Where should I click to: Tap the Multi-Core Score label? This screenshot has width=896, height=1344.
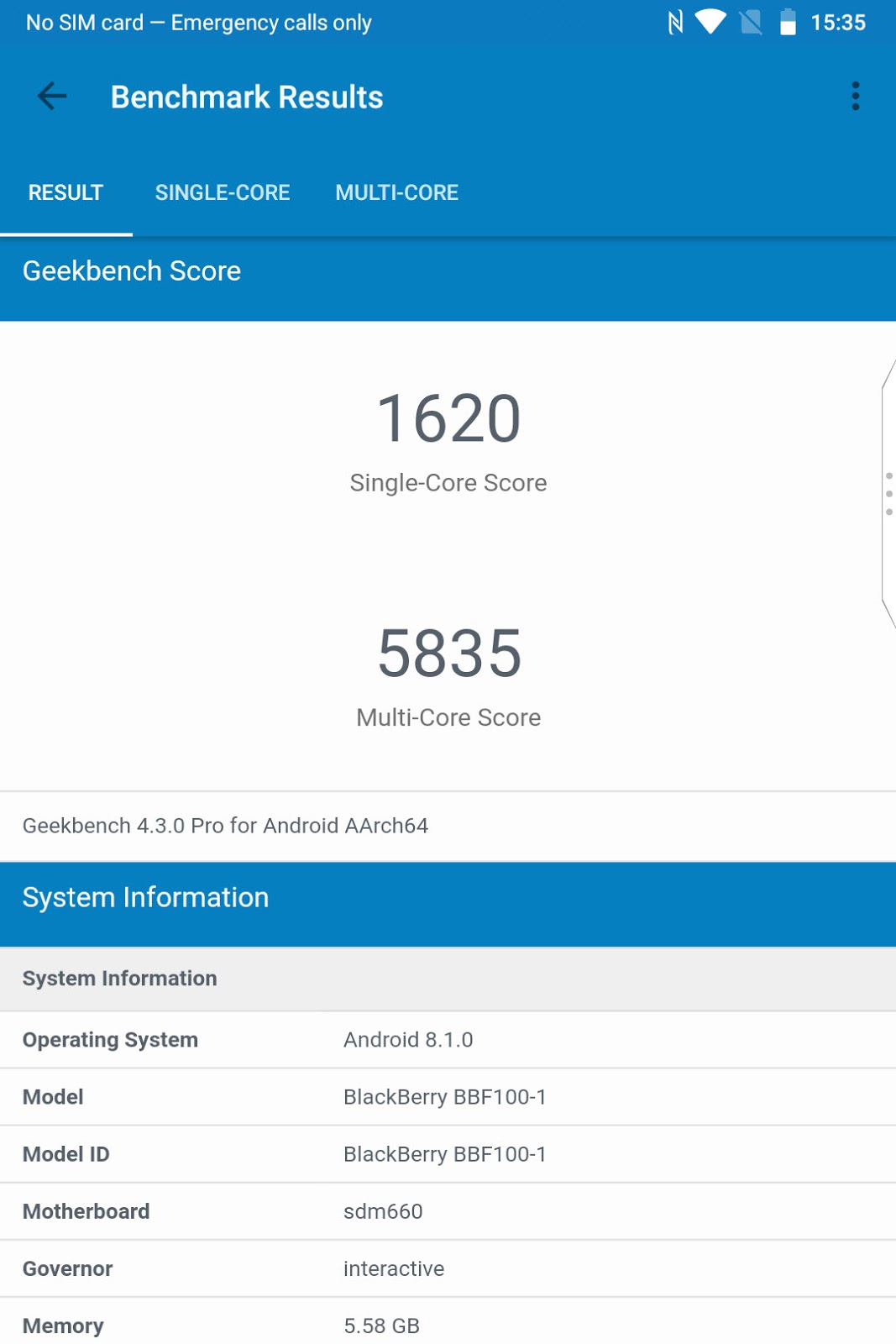coord(448,717)
